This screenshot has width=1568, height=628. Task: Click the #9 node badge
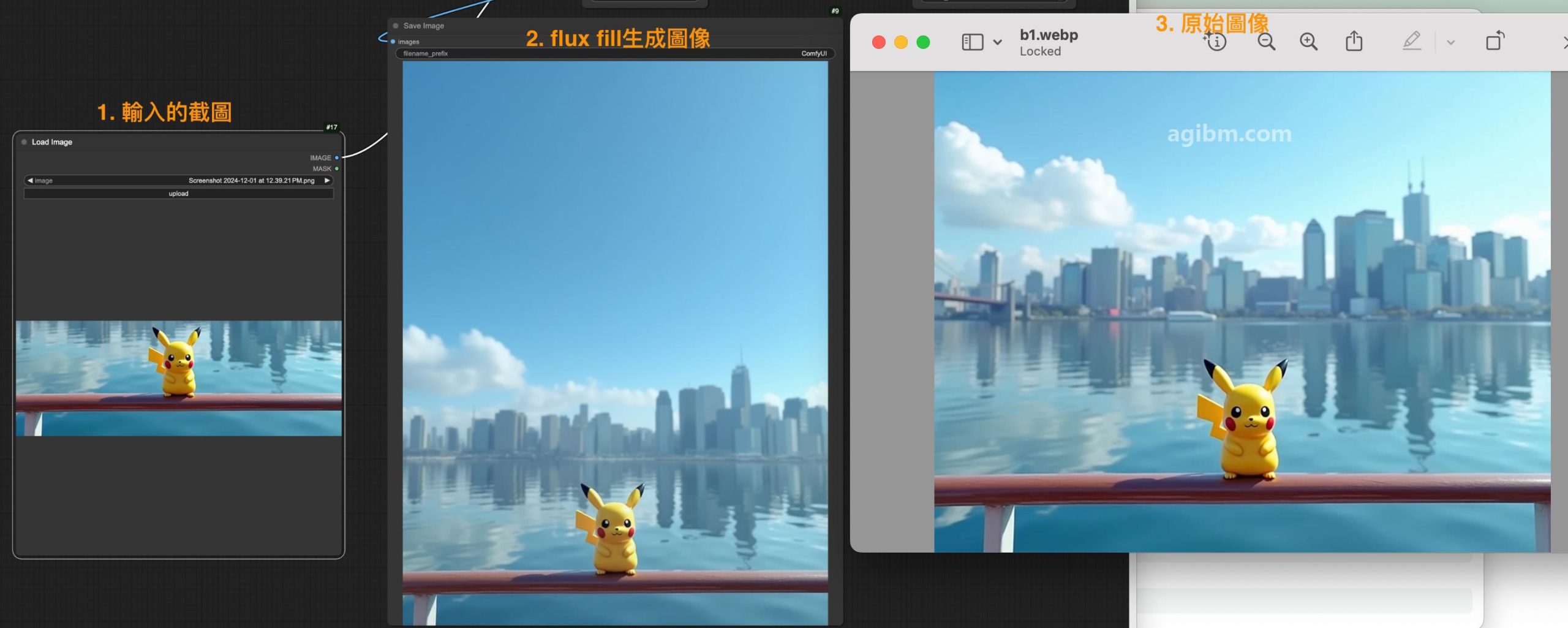pyautogui.click(x=835, y=11)
